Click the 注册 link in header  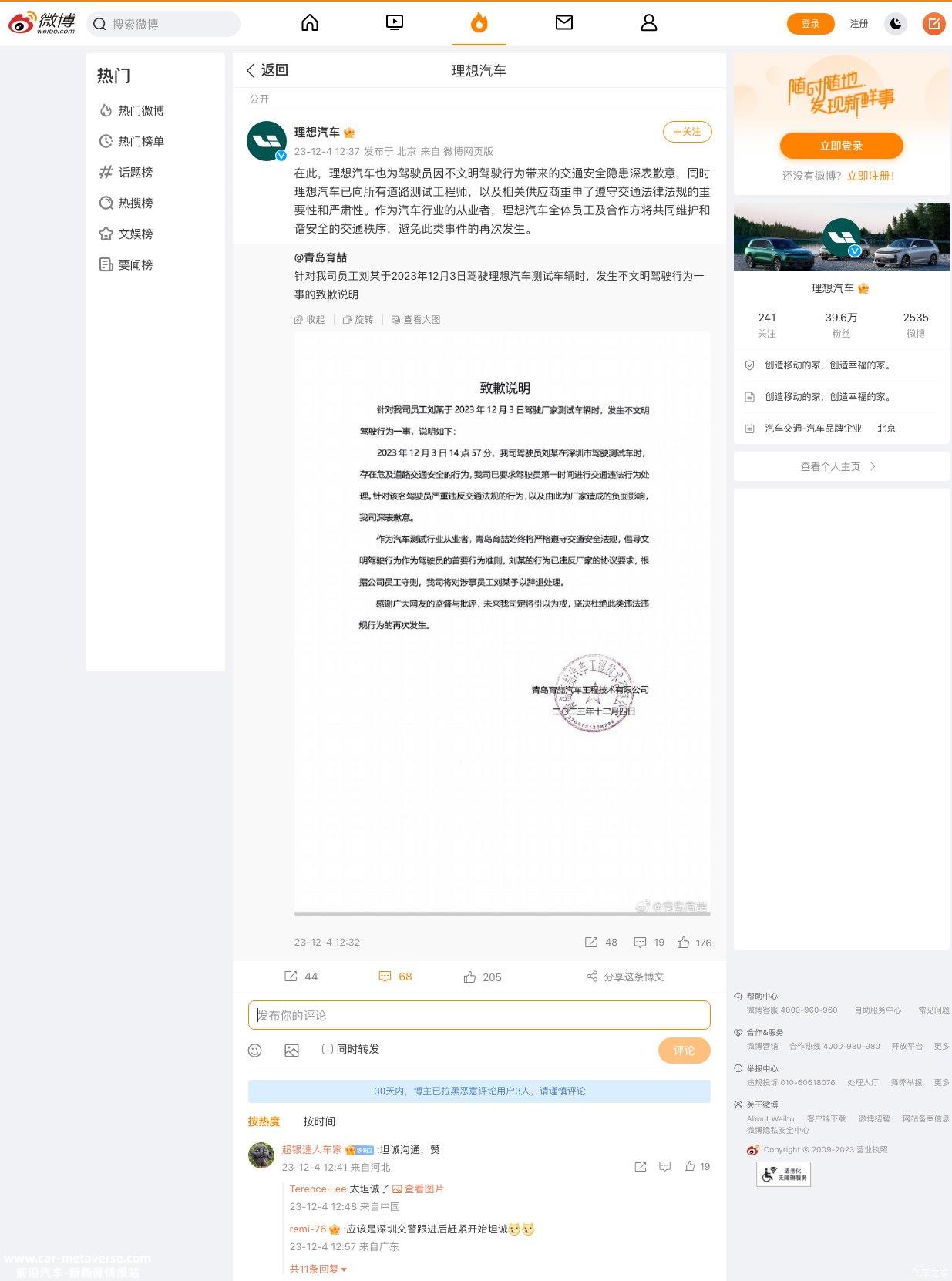pos(859,24)
